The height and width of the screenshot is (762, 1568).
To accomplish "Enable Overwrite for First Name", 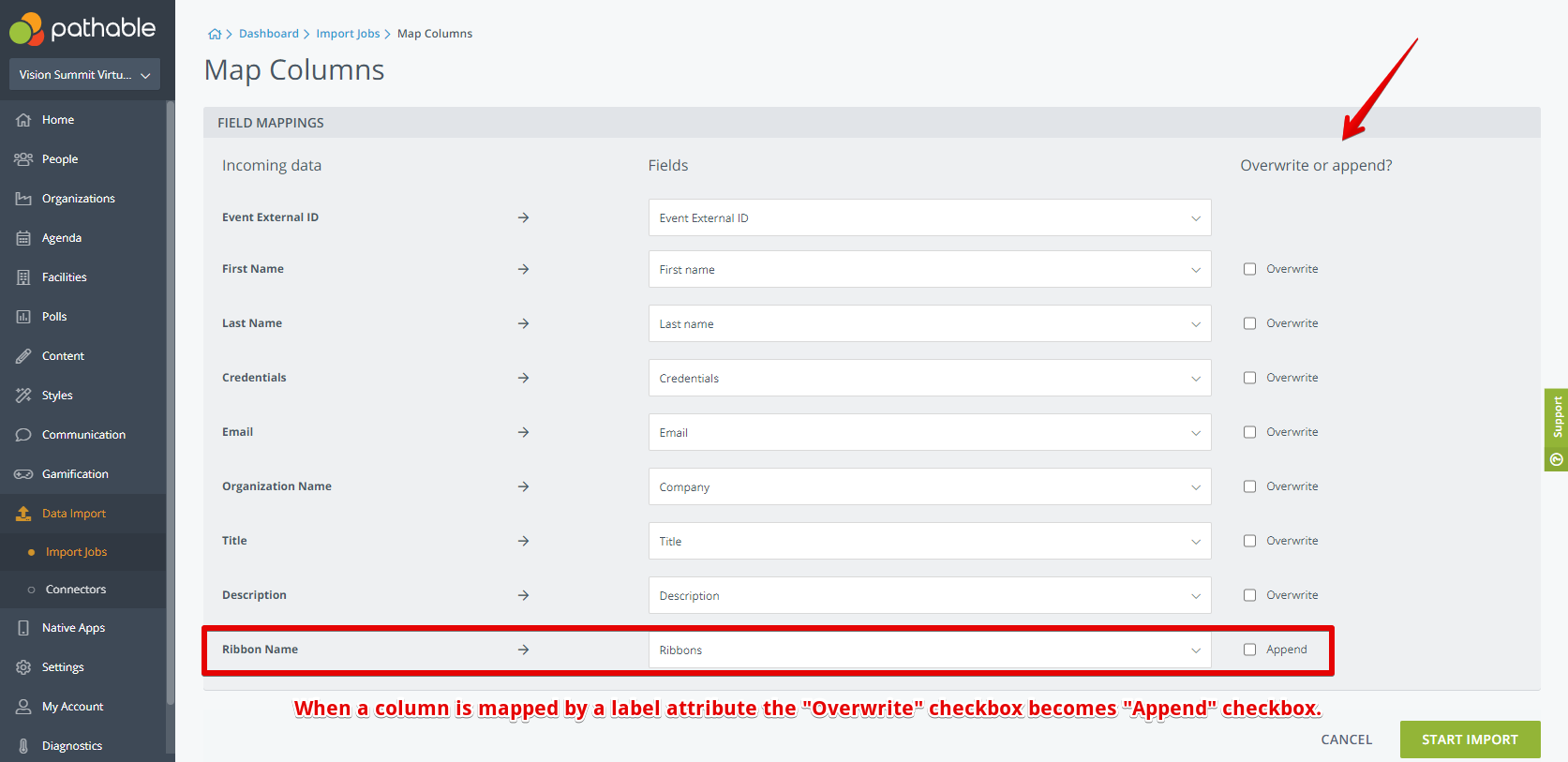I will pos(1249,269).
